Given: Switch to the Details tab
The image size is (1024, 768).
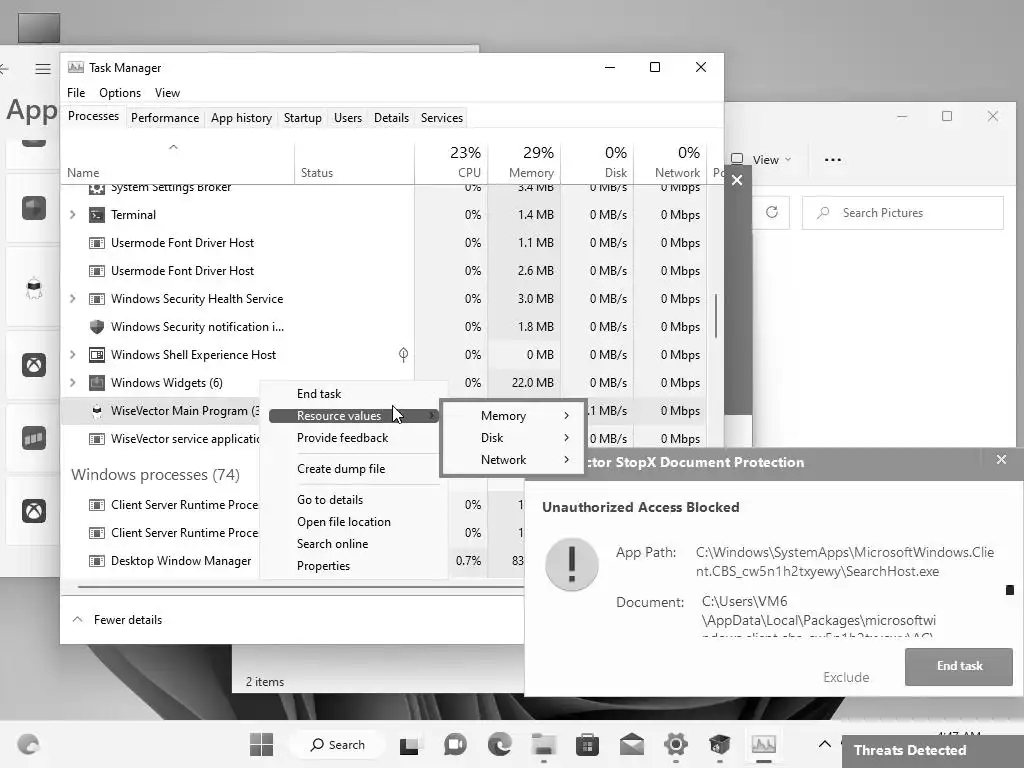Looking at the screenshot, I should (x=391, y=118).
